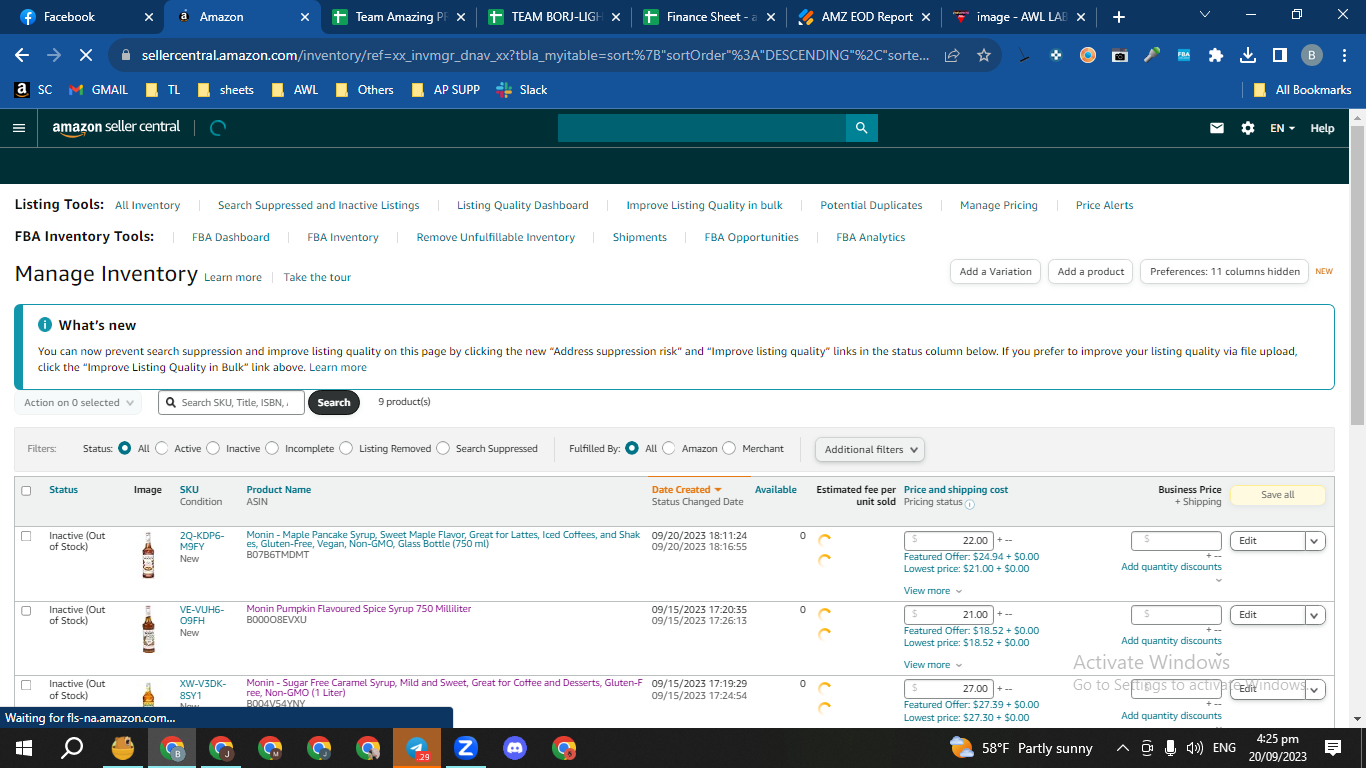Switch to the image - AWL LAB tab
Screen dimensions: 1366x768
coord(1020,17)
